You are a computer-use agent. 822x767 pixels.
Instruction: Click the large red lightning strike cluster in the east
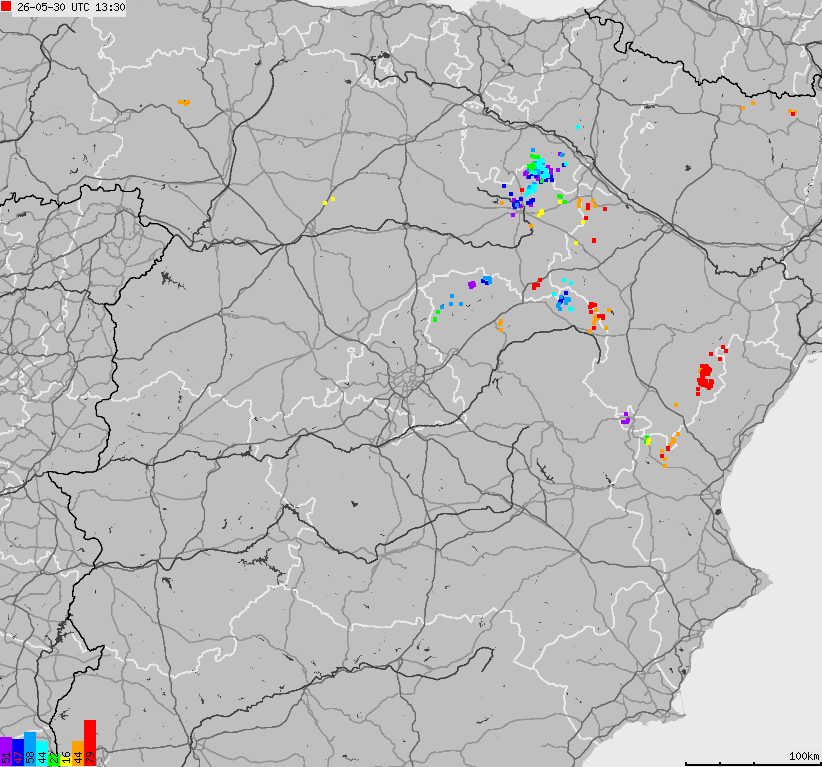pyautogui.click(x=706, y=377)
